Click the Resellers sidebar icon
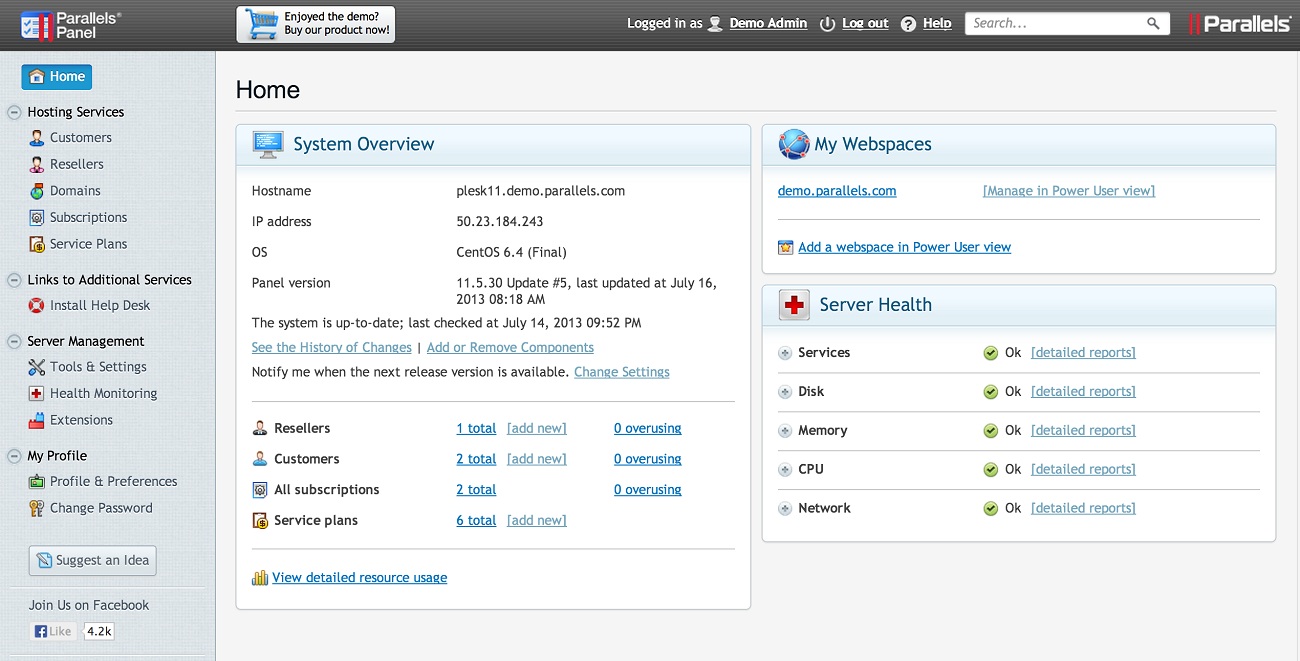 pyautogui.click(x=37, y=164)
